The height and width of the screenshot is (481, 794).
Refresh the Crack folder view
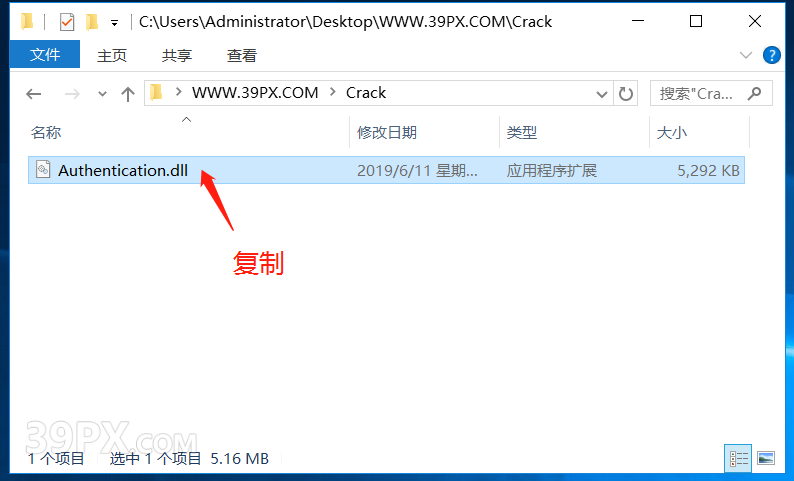[x=626, y=94]
